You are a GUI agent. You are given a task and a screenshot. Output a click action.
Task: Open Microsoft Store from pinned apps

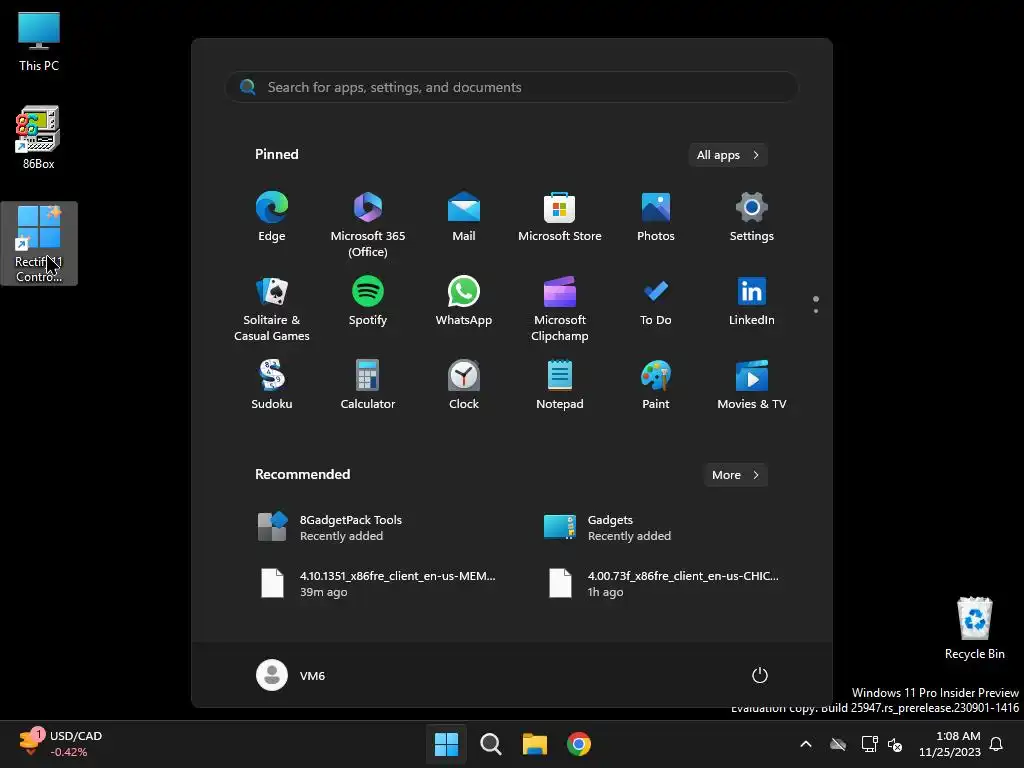[x=560, y=217]
